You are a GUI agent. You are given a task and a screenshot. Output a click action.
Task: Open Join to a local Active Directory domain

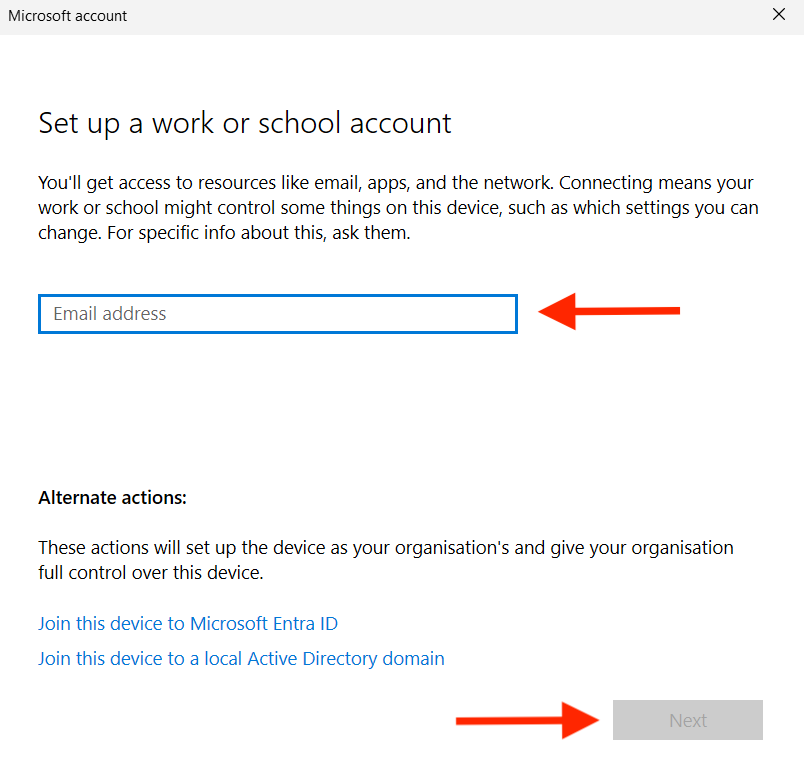coord(241,658)
